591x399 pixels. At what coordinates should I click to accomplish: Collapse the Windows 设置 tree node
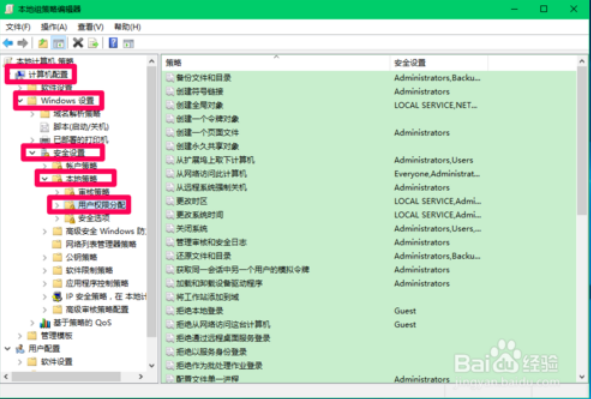tap(20, 101)
